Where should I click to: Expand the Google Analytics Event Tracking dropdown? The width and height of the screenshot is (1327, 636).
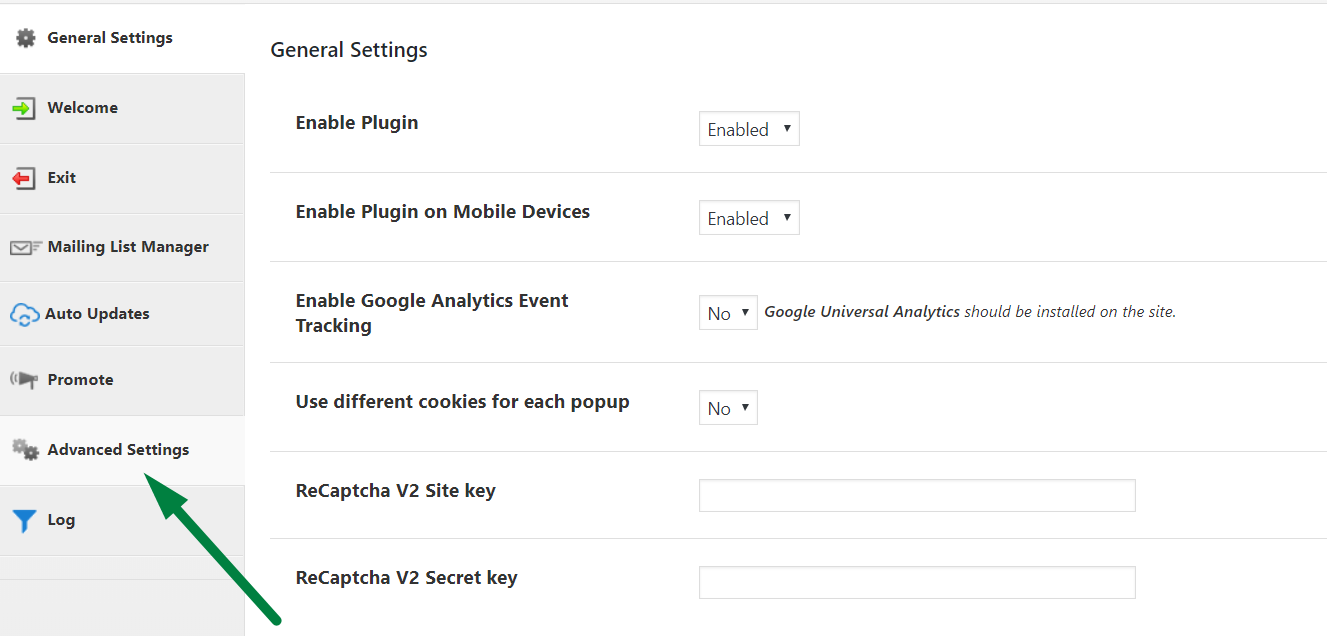[728, 313]
